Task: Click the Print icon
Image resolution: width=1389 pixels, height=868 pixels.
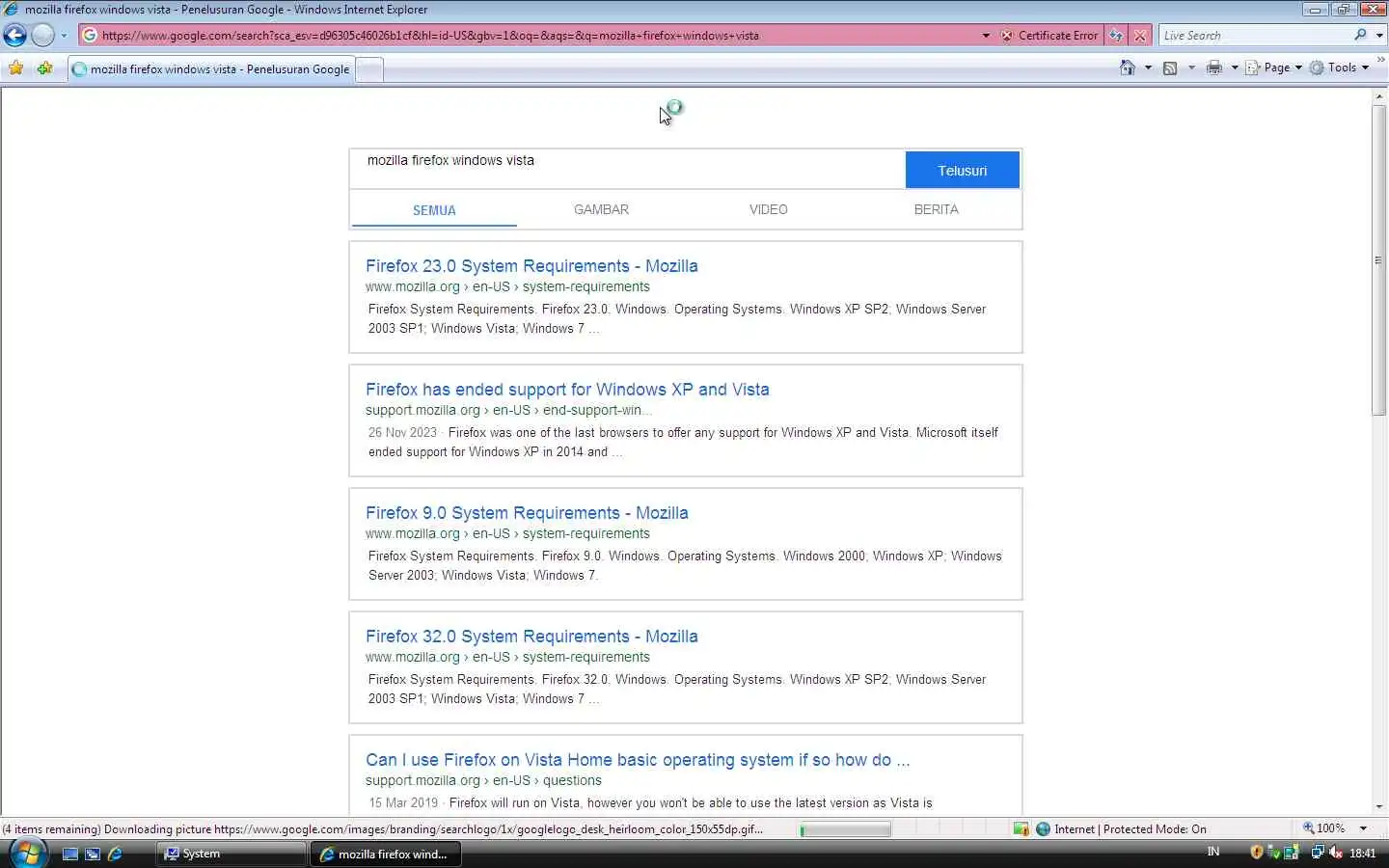Action: pos(1213,68)
